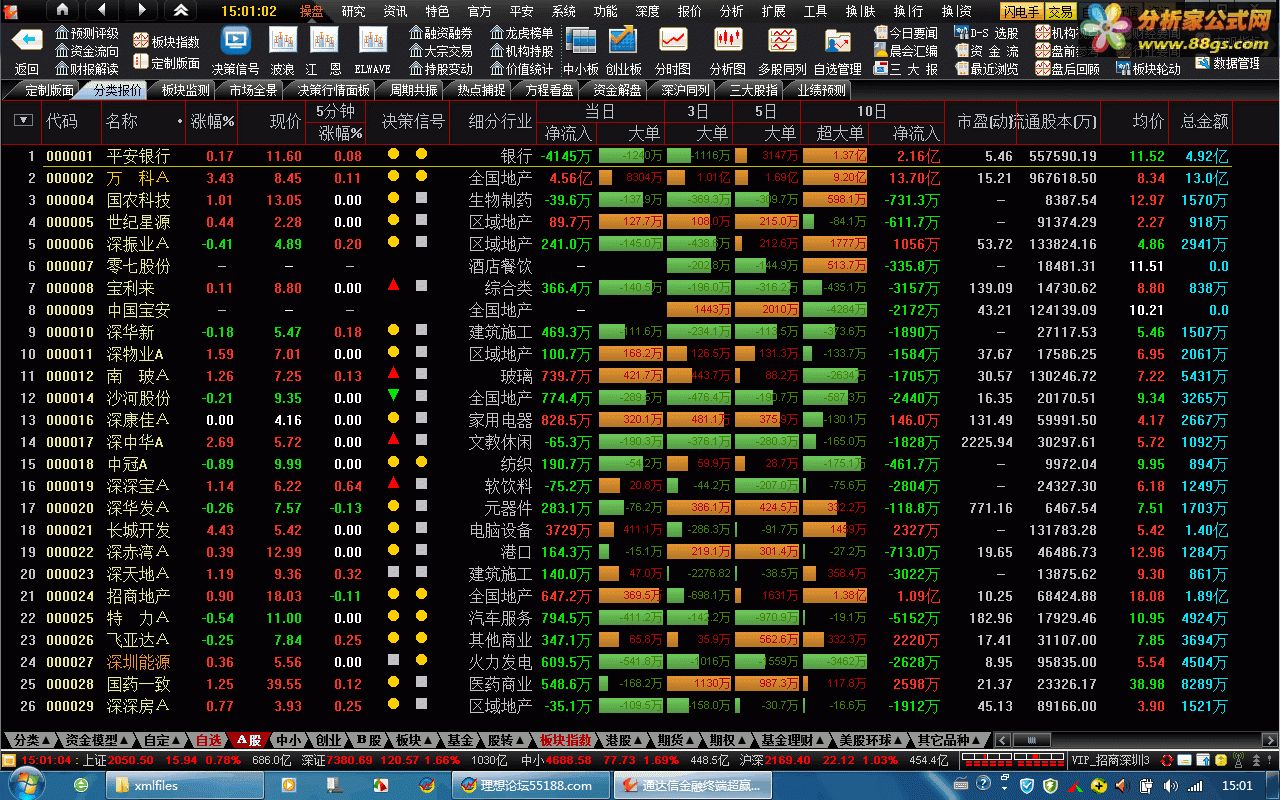Switch to 市场全景 tab
This screenshot has width=1280, height=800.
click(253, 90)
